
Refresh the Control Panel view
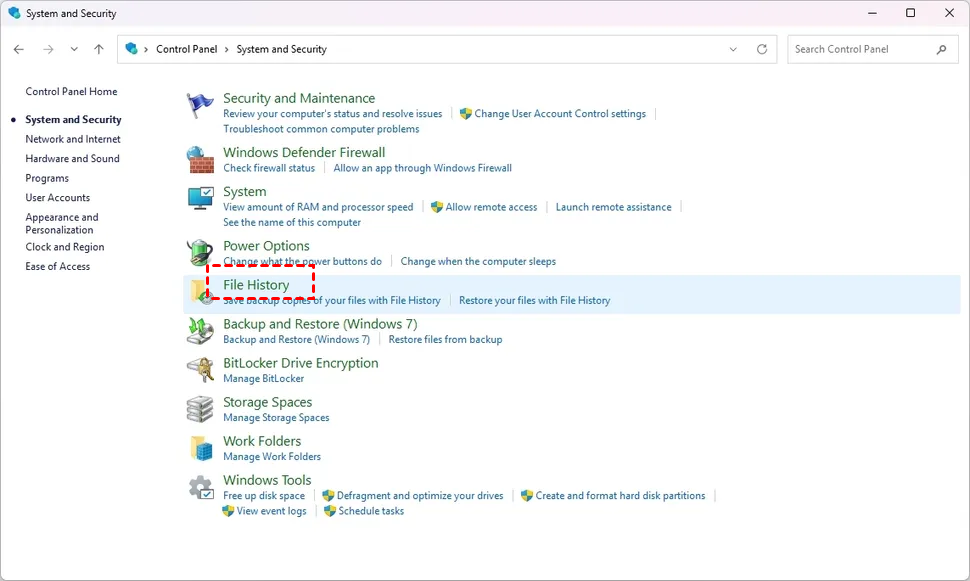(762, 49)
